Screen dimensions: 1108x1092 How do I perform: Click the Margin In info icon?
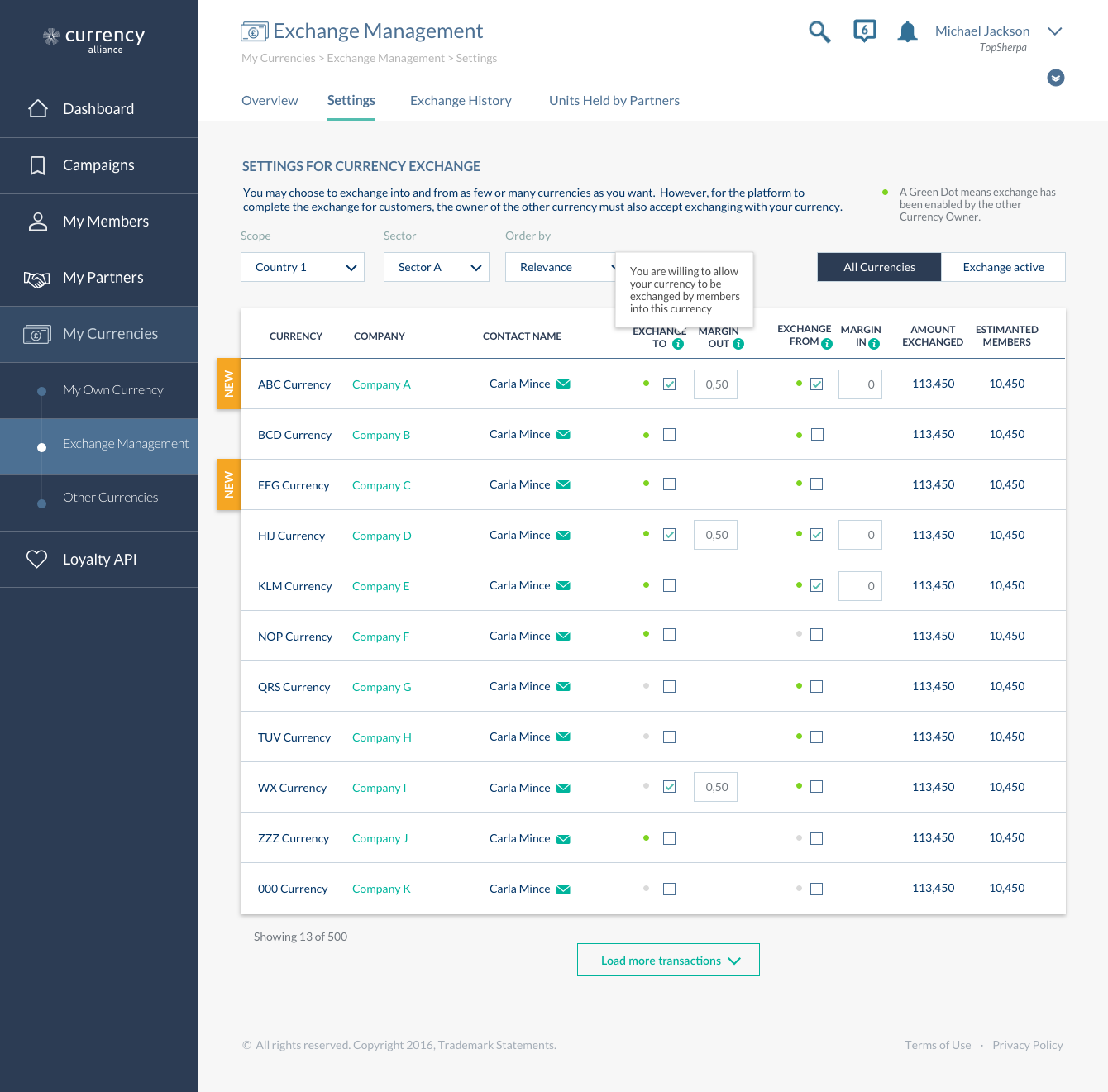pyautogui.click(x=874, y=344)
